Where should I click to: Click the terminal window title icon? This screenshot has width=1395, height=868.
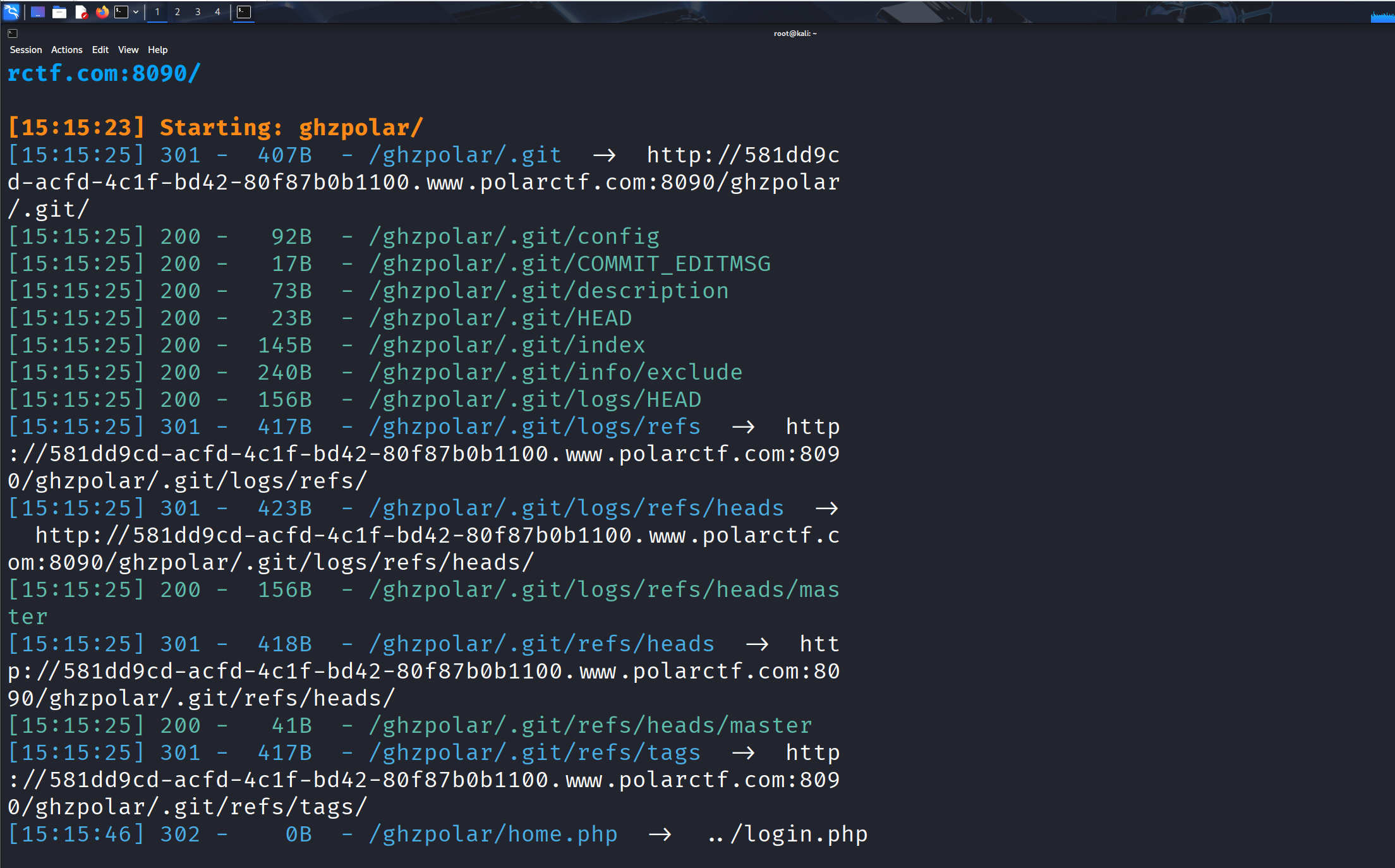(x=13, y=33)
